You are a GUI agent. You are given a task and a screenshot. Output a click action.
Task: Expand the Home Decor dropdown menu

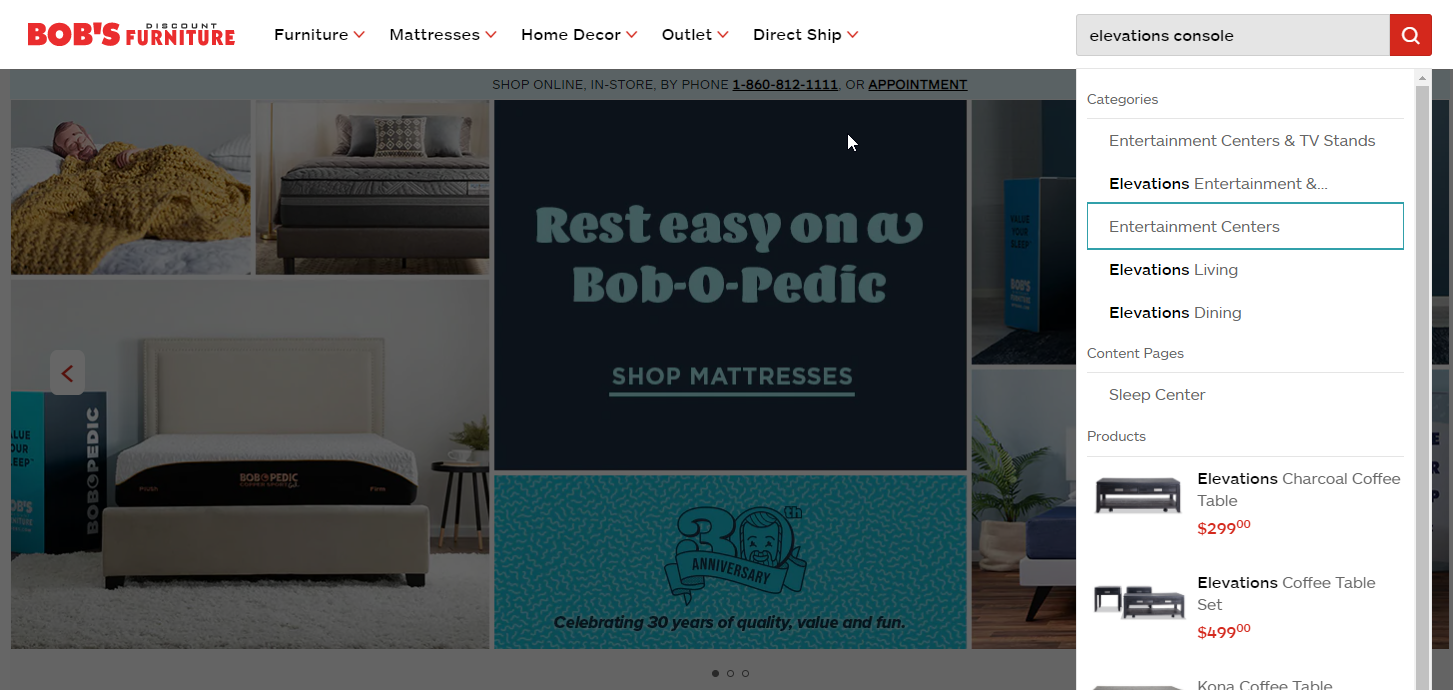[x=579, y=35]
